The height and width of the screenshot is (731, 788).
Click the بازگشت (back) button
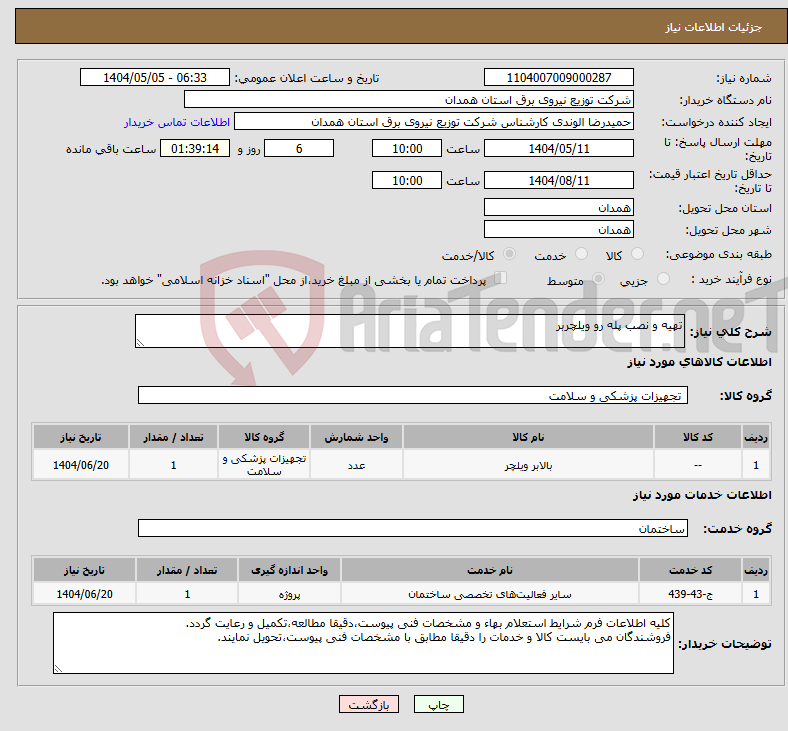[x=369, y=704]
